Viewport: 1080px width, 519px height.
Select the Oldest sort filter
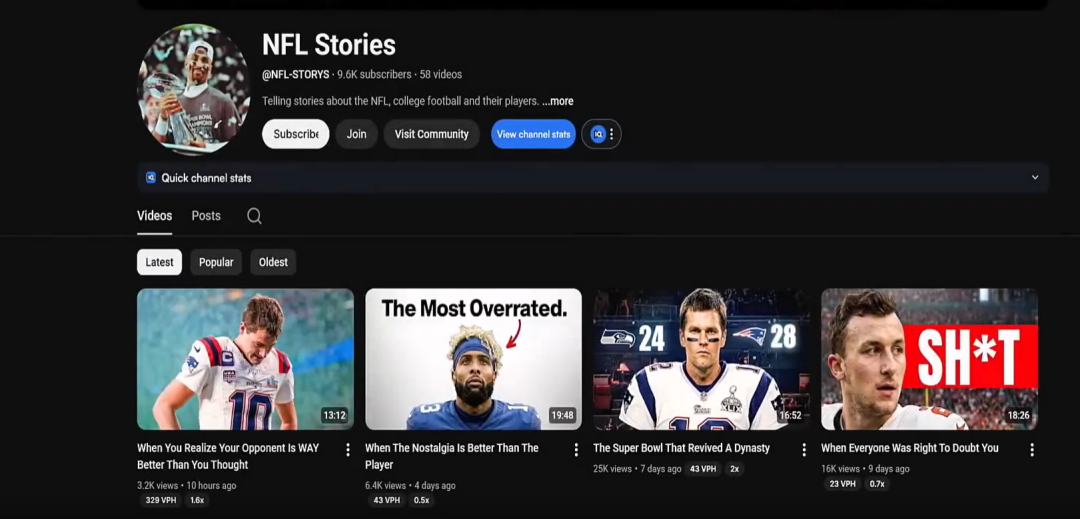[x=273, y=262]
